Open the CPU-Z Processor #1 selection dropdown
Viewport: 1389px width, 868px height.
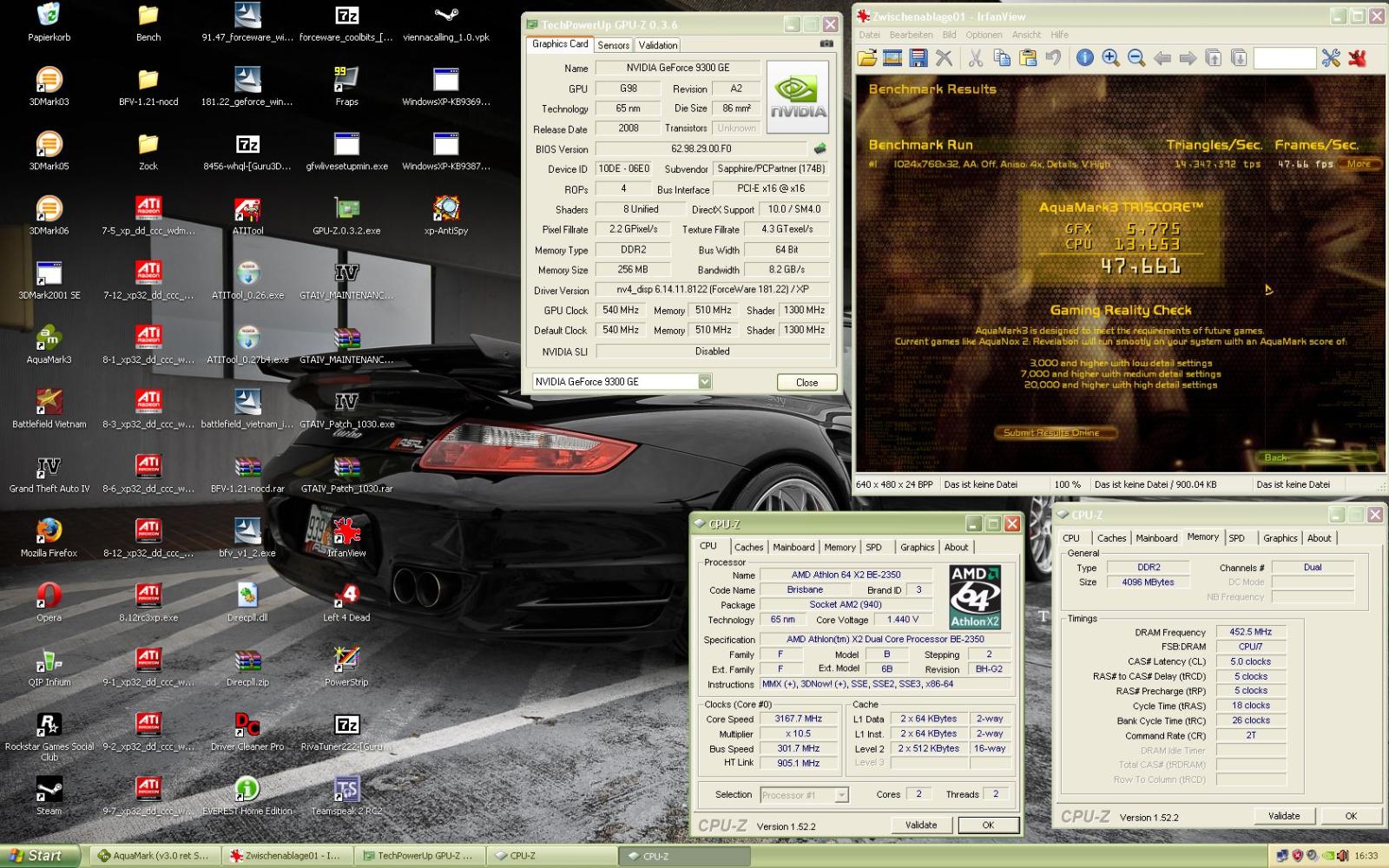pyautogui.click(x=840, y=795)
